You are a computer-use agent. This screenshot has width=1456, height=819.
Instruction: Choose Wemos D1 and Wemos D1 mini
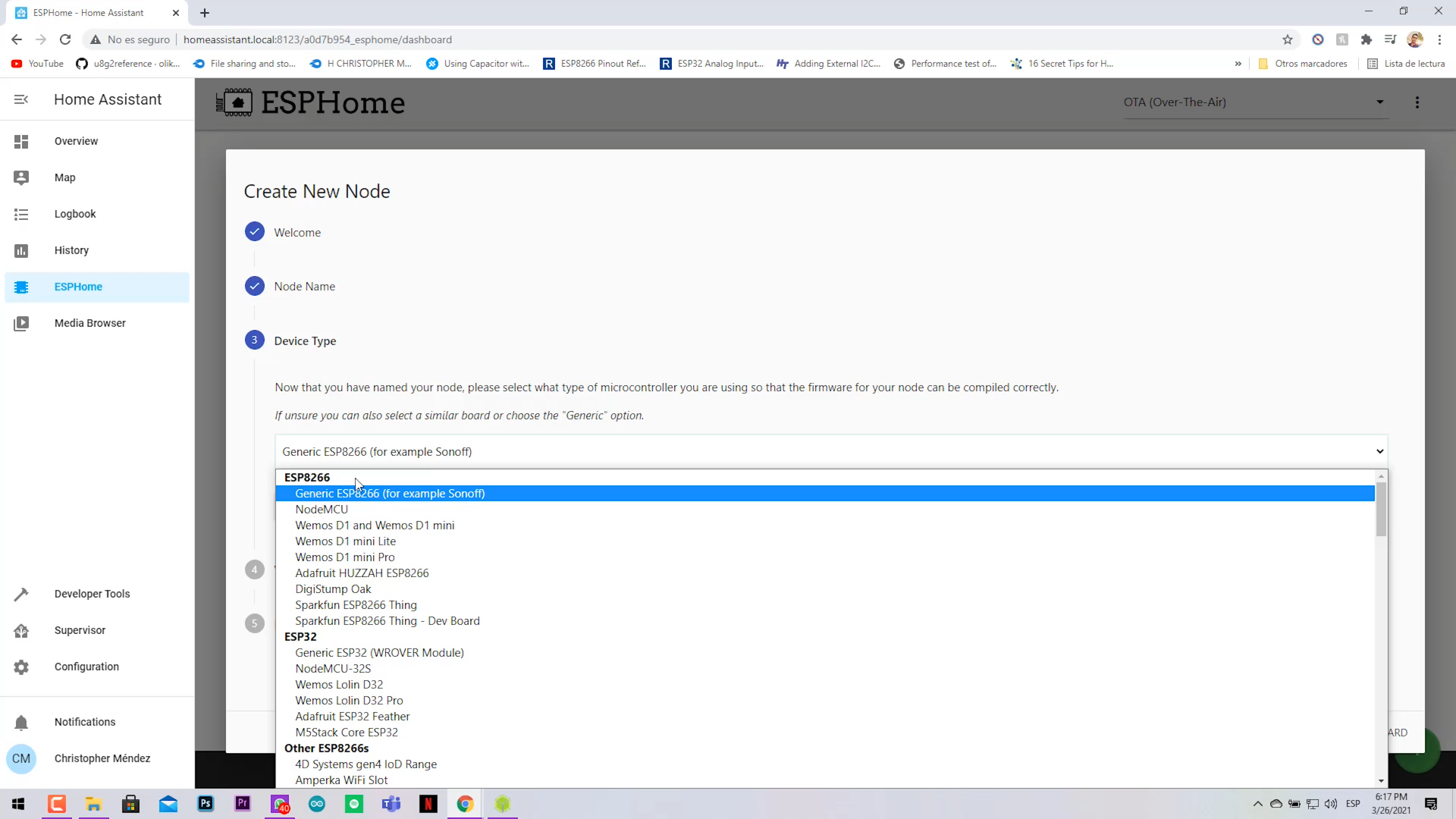click(x=825, y=526)
